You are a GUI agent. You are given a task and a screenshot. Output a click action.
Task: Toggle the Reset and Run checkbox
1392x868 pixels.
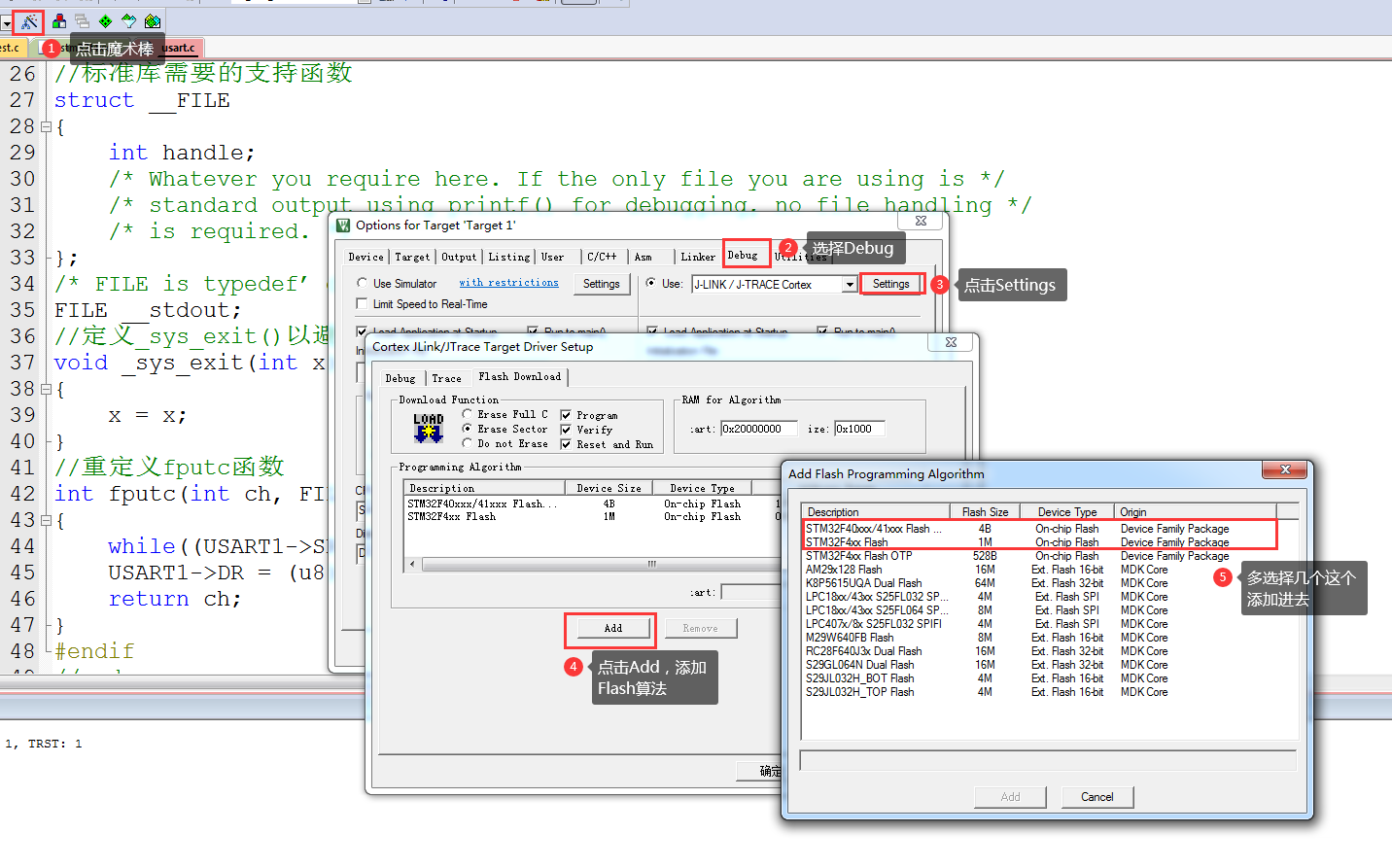[566, 444]
